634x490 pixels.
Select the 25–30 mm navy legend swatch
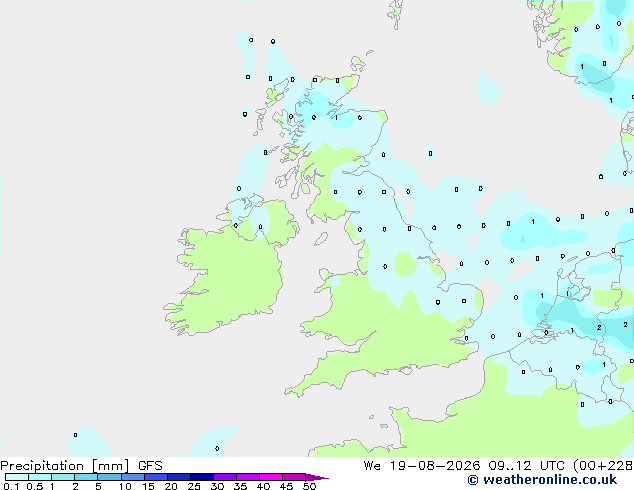pos(202,477)
